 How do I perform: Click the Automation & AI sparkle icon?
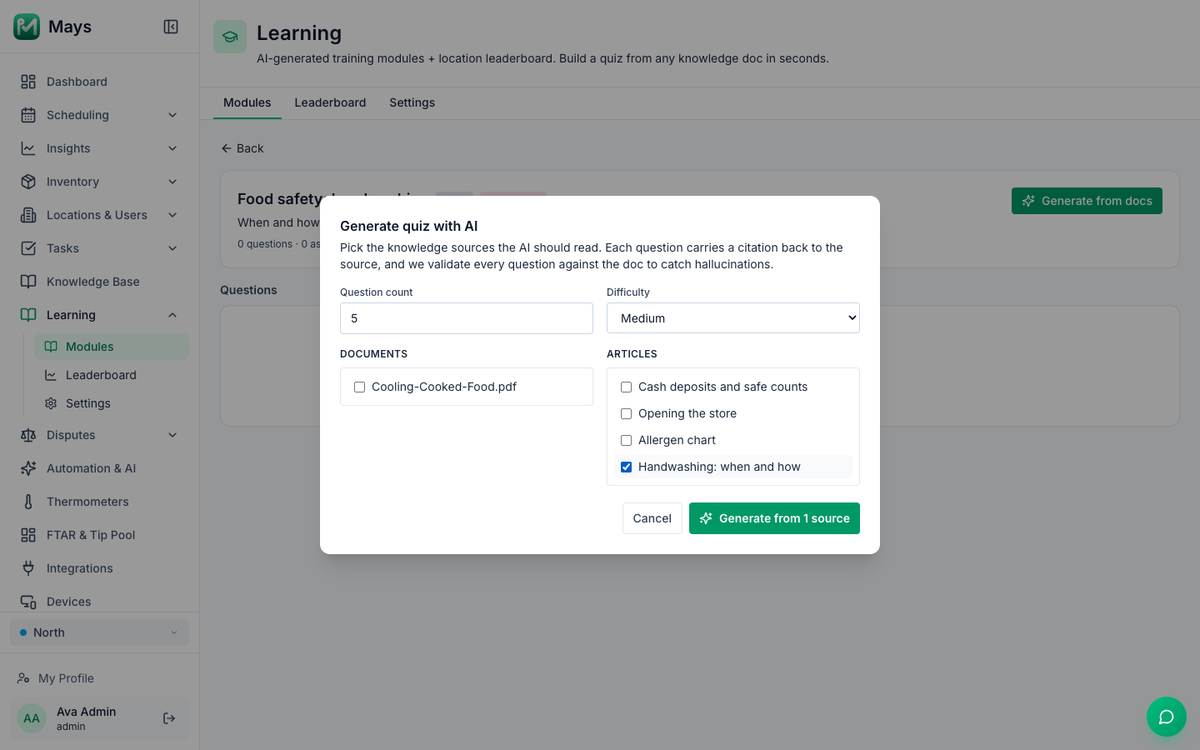(x=28, y=468)
